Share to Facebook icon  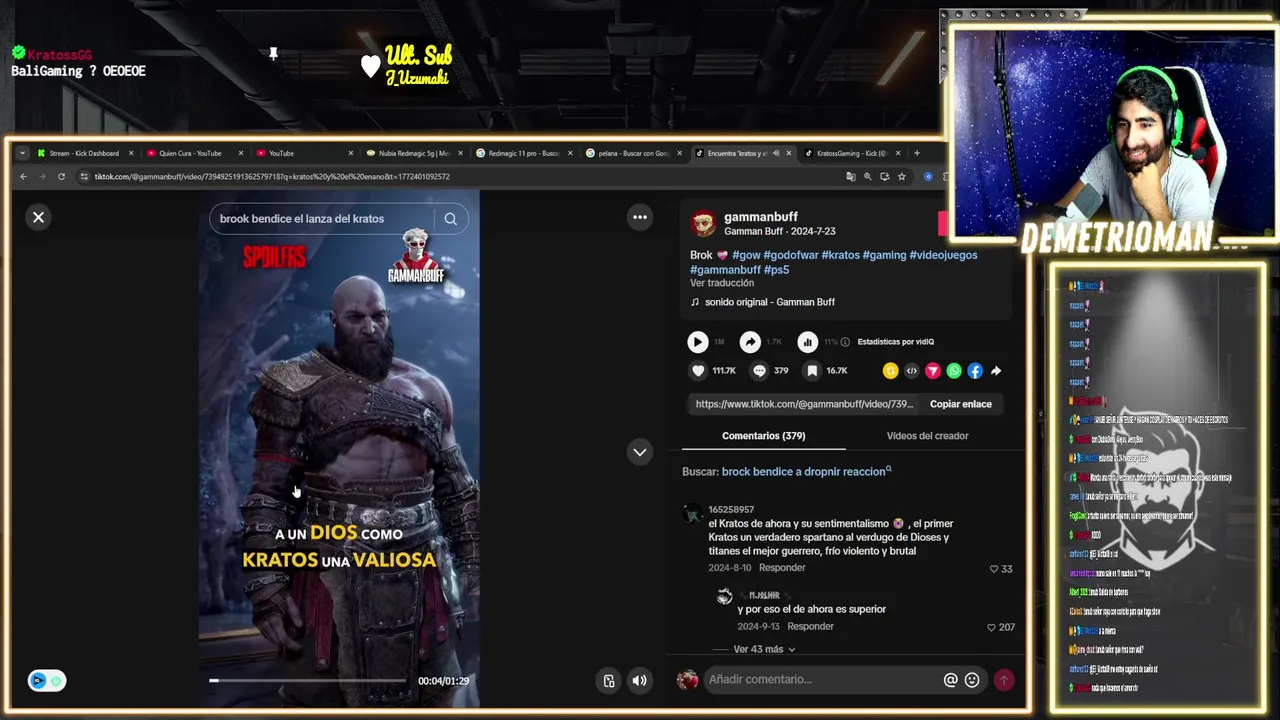pos(975,371)
